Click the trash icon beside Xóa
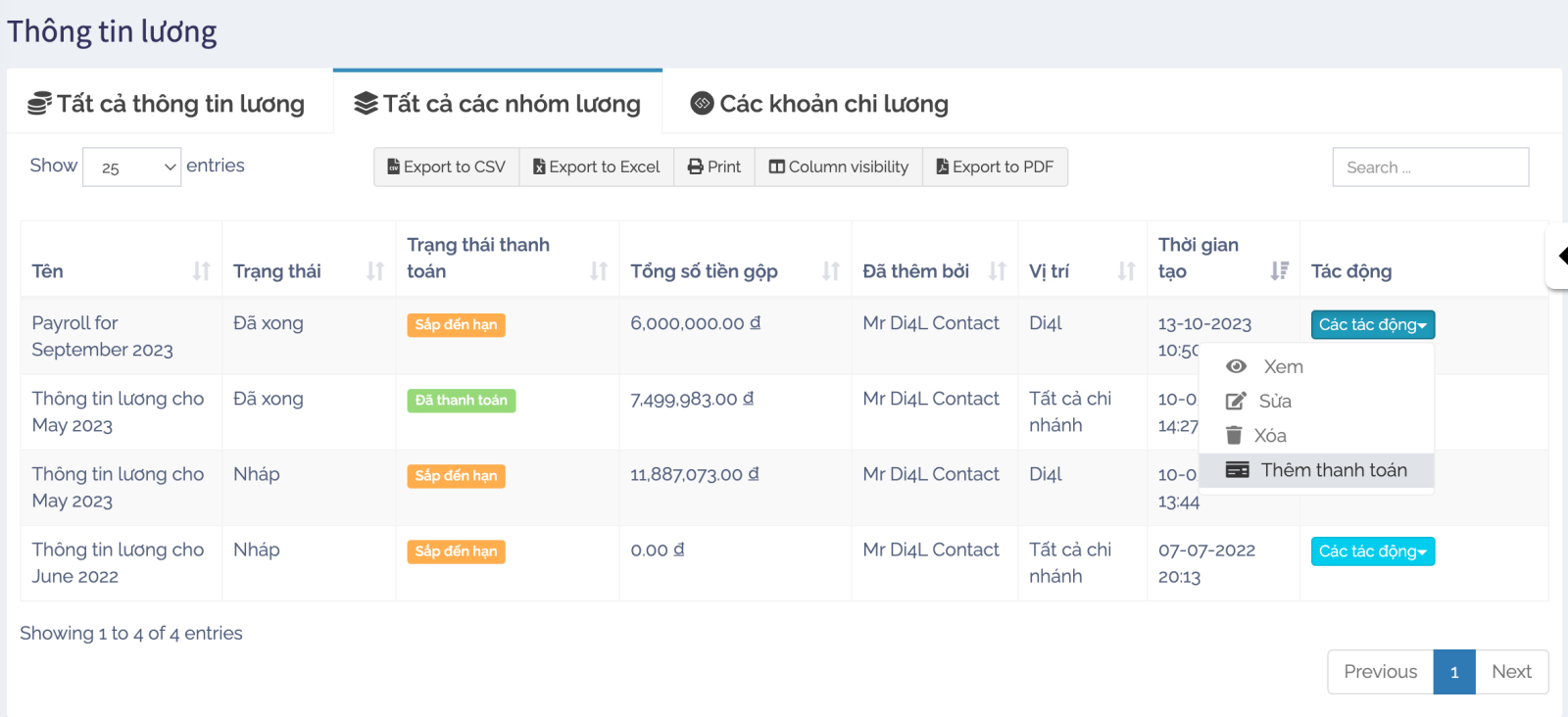1568x717 pixels. coord(1234,436)
